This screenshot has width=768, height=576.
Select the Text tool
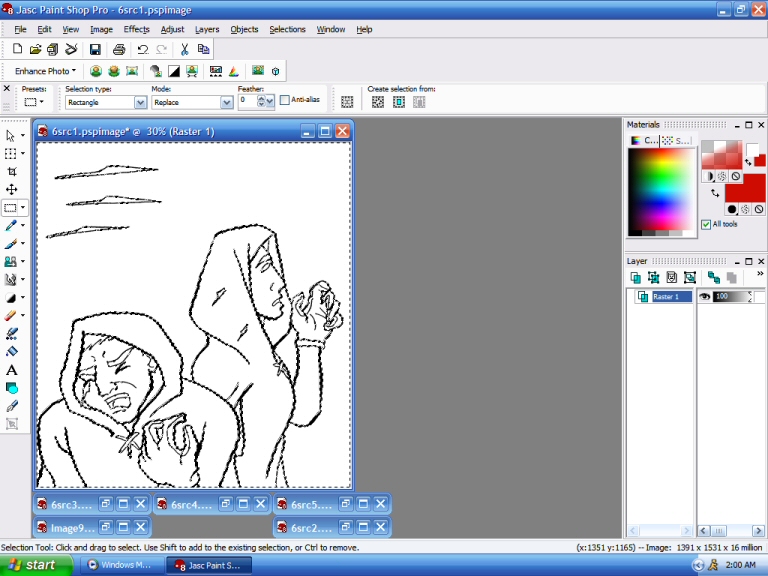(x=11, y=370)
